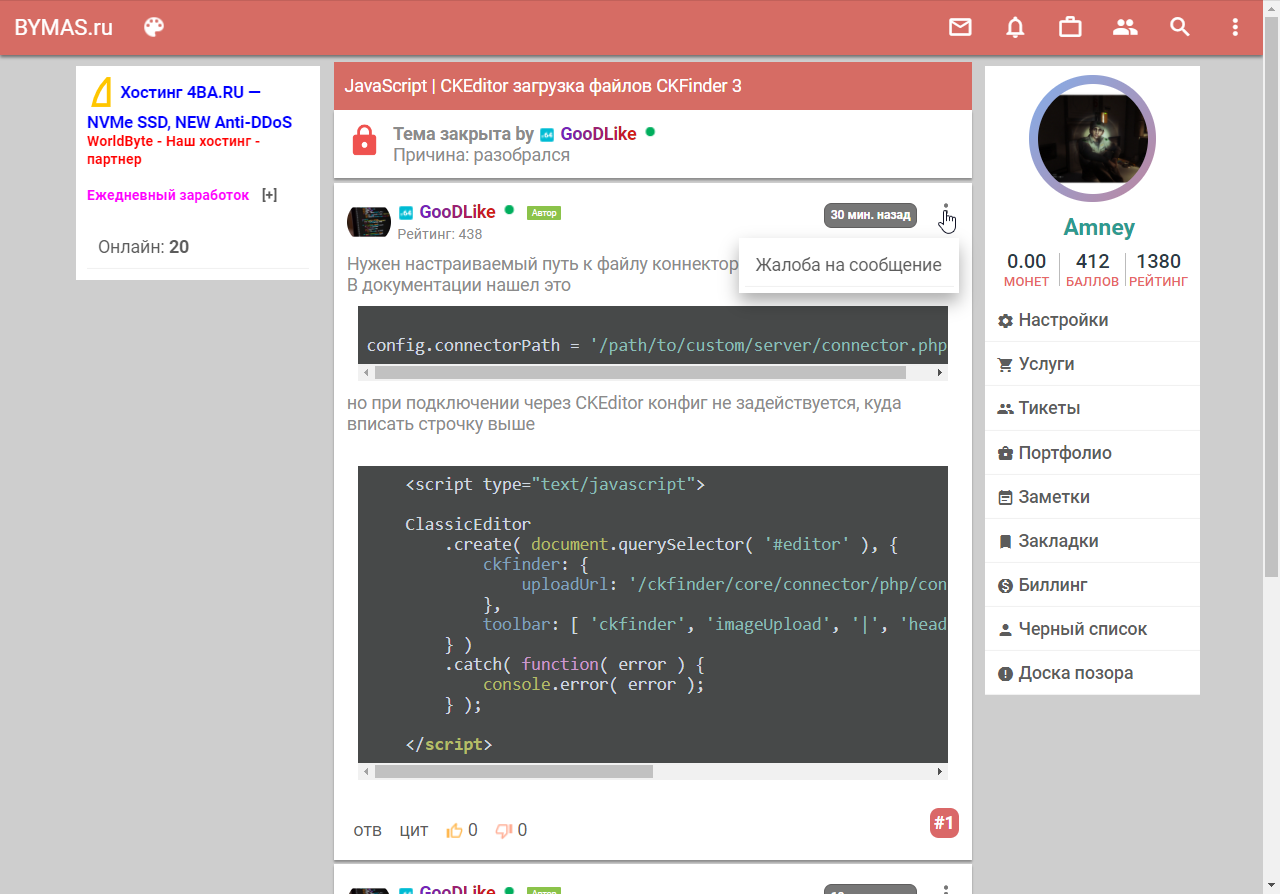Click the search magnifier icon

[1180, 27]
